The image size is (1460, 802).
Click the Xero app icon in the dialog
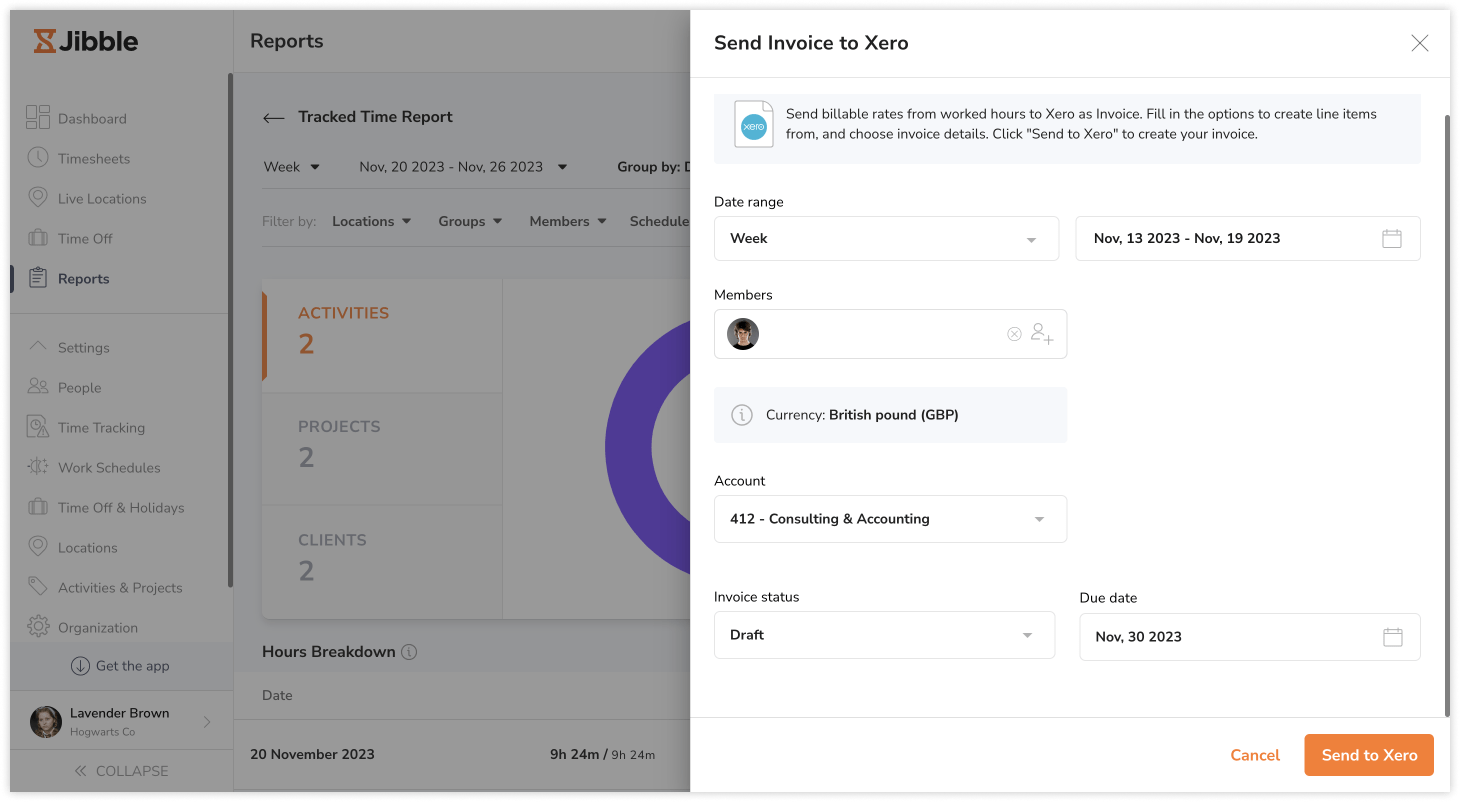click(x=753, y=124)
